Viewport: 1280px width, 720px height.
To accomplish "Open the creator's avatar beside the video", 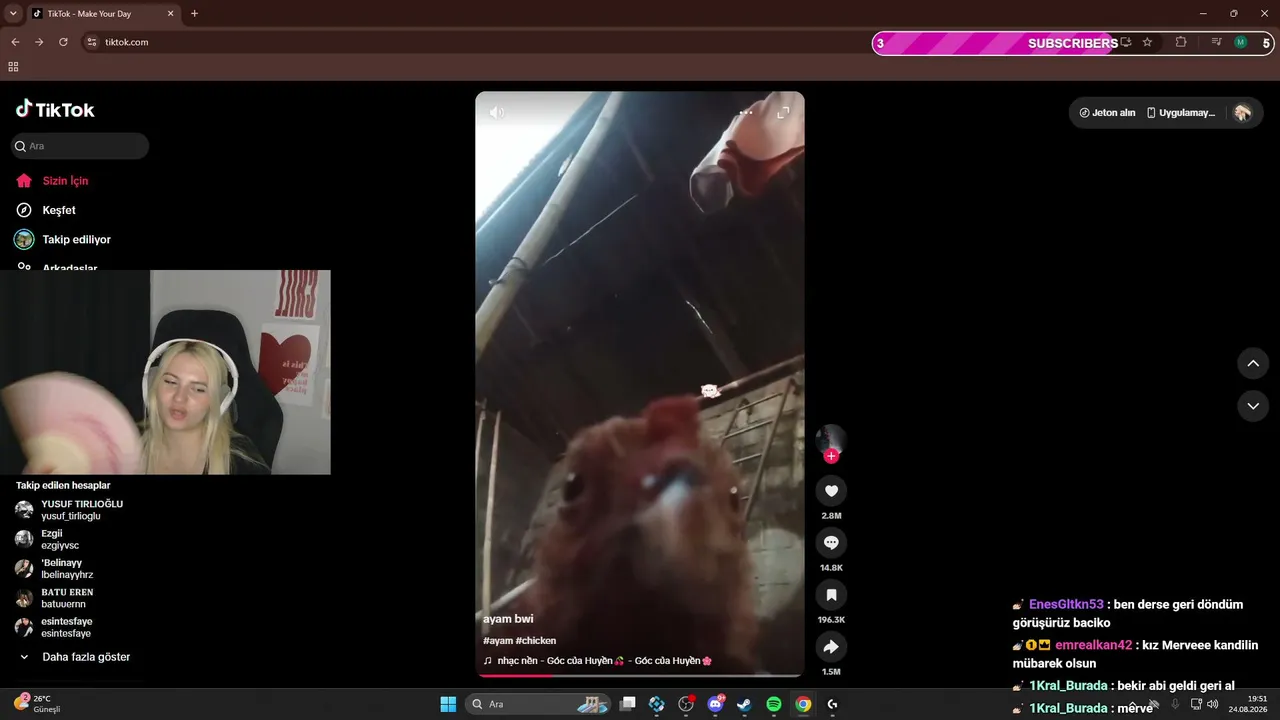I will click(831, 440).
